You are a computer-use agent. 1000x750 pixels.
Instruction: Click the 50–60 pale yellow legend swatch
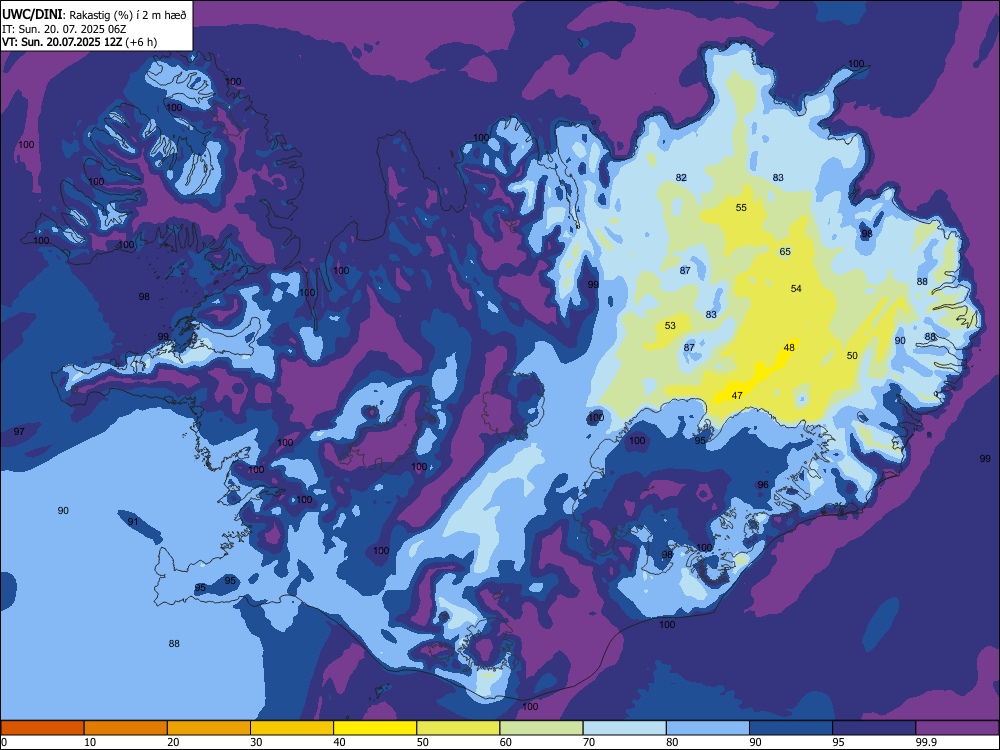pyautogui.click(x=458, y=728)
